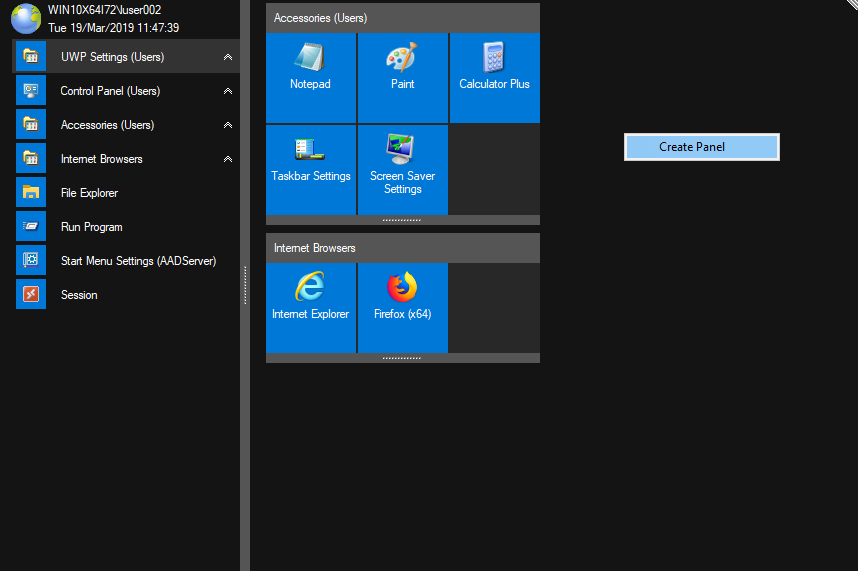Open the Notepad tile

point(310,78)
